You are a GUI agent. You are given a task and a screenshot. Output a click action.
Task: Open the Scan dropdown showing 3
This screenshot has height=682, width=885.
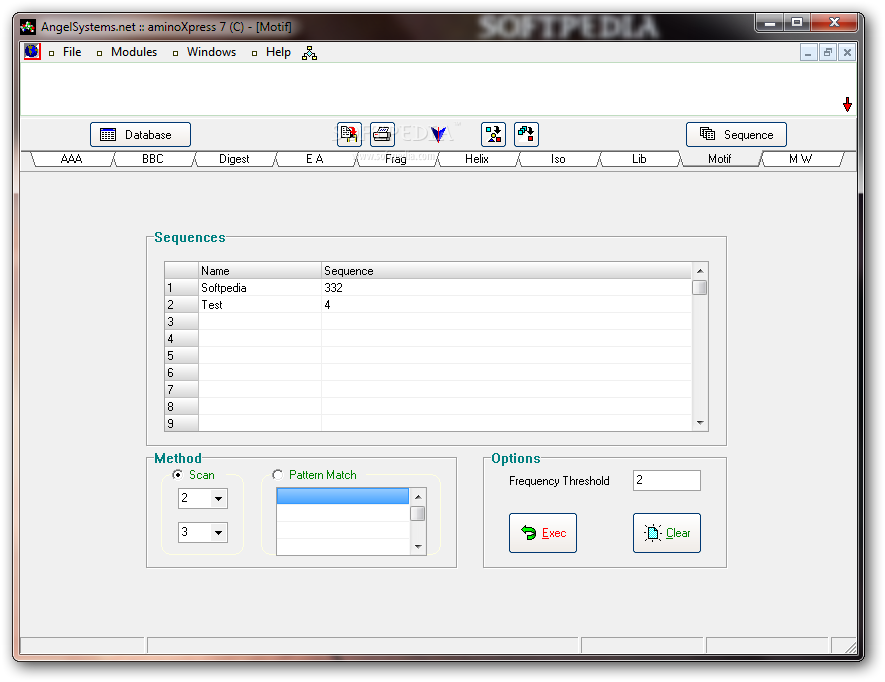(203, 532)
